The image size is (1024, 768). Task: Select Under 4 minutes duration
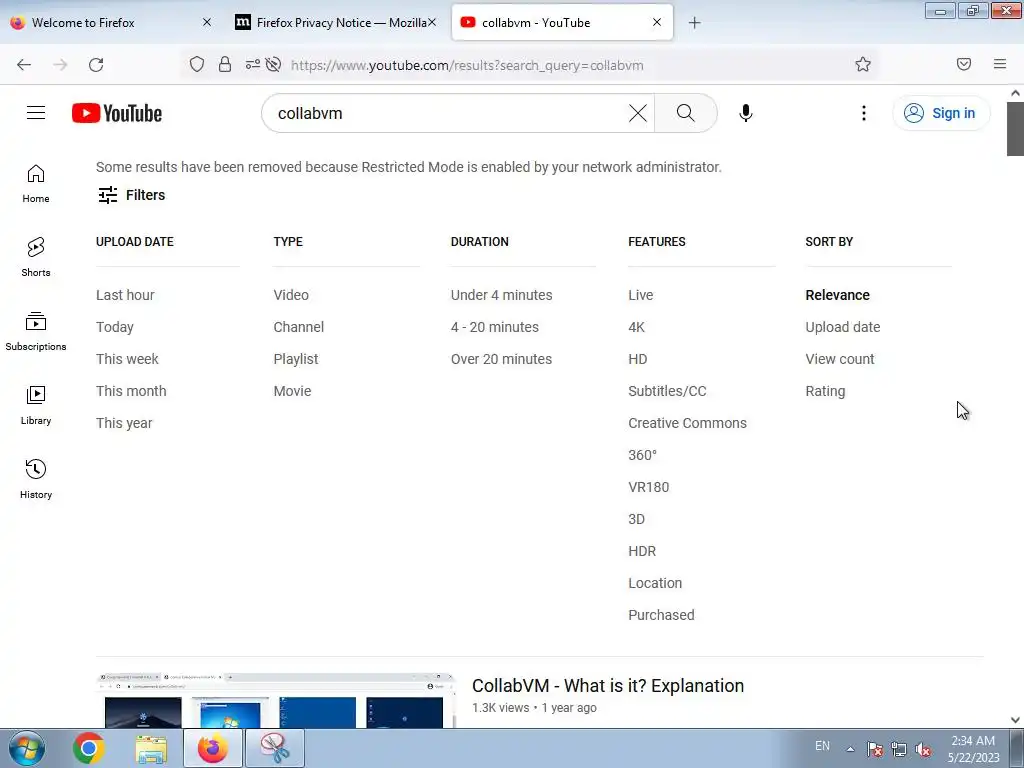tap(502, 295)
